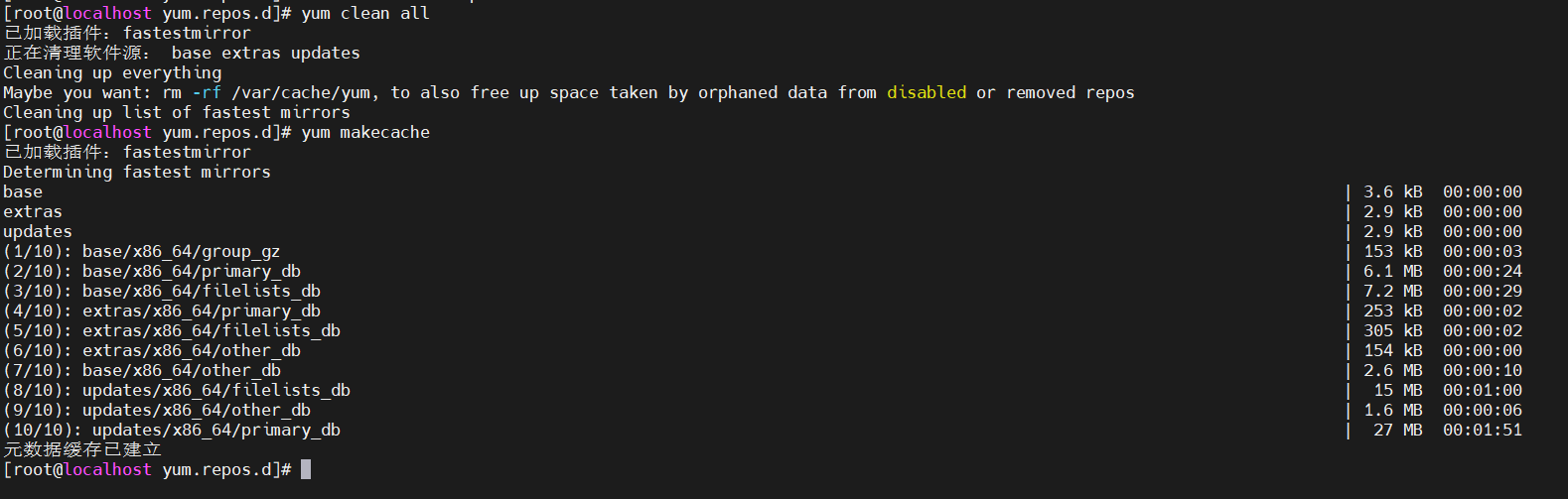This screenshot has height=499, width=1568.
Task: Click the '00:01:51' elapsed time
Action: click(1482, 430)
